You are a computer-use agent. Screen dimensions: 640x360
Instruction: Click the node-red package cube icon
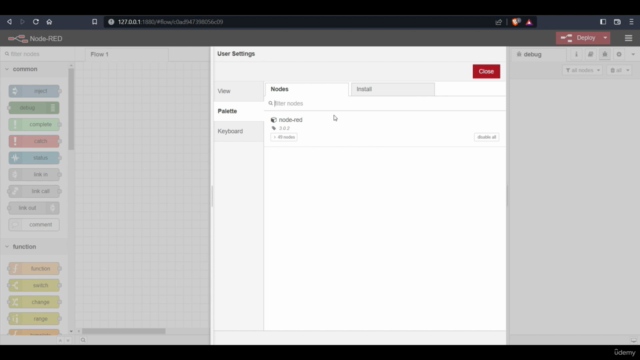pos(273,120)
